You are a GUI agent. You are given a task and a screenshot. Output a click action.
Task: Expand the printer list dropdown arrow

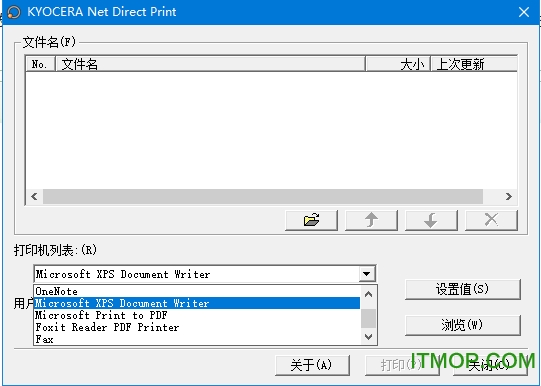coord(366,274)
